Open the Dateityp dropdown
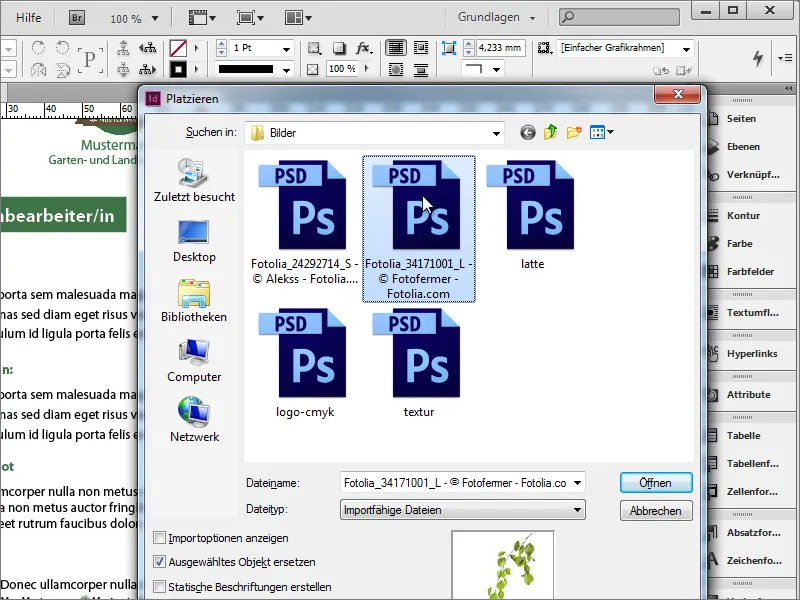This screenshot has height=600, width=800. pyautogui.click(x=463, y=510)
